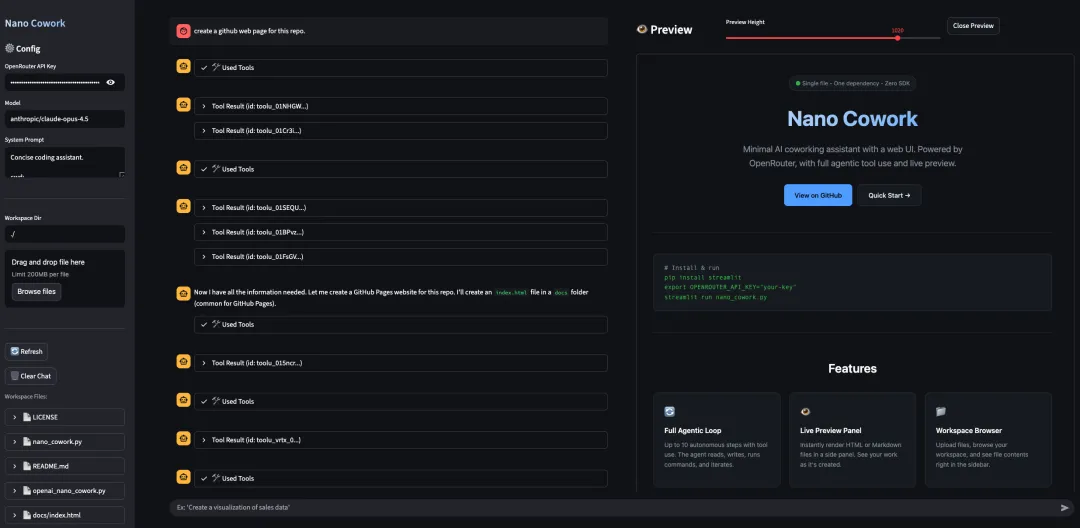Image resolution: width=1080 pixels, height=528 pixels.
Task: Click the 'Nano Cowork' sidebar title
Action: coord(35,23)
